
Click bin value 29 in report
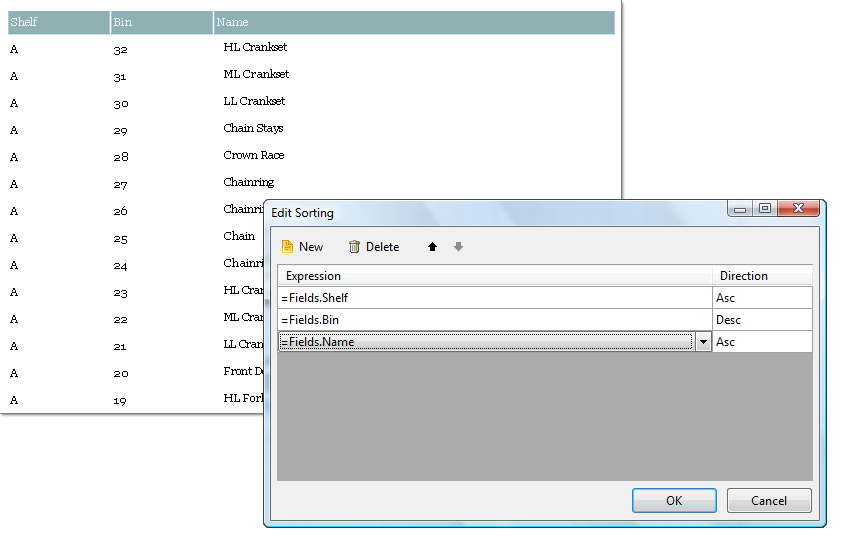tap(120, 131)
